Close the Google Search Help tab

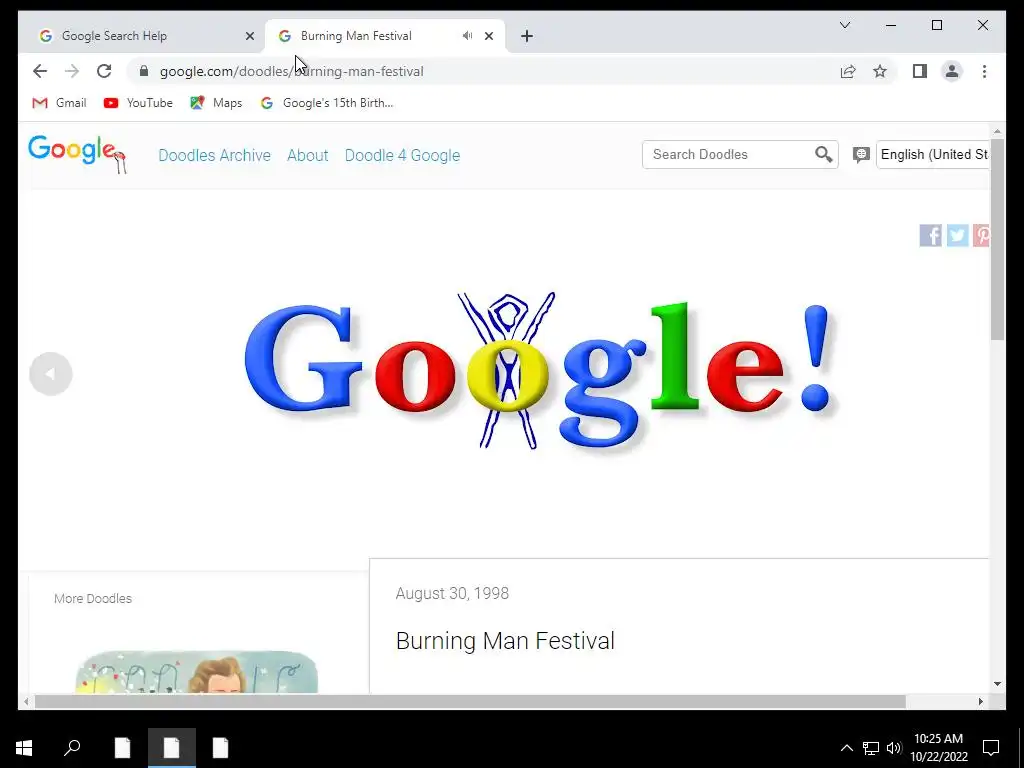pyautogui.click(x=249, y=36)
